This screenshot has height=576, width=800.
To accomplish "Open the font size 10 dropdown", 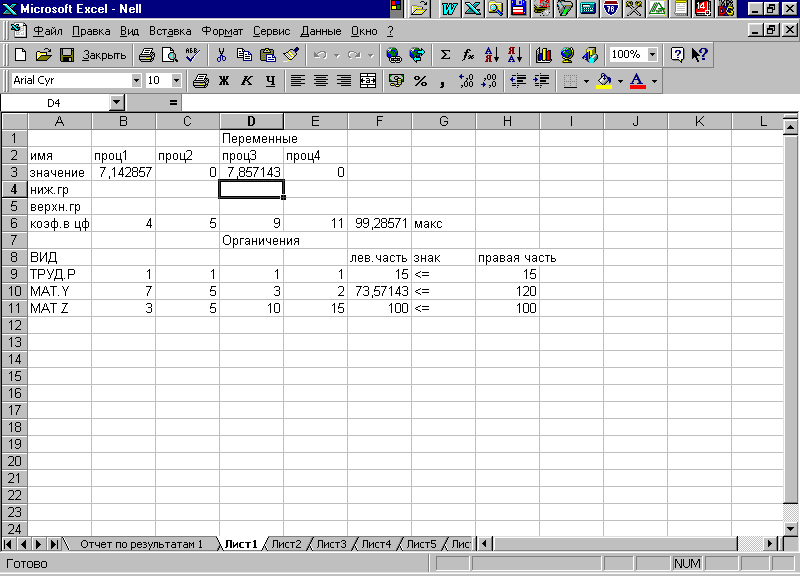I will [176, 81].
